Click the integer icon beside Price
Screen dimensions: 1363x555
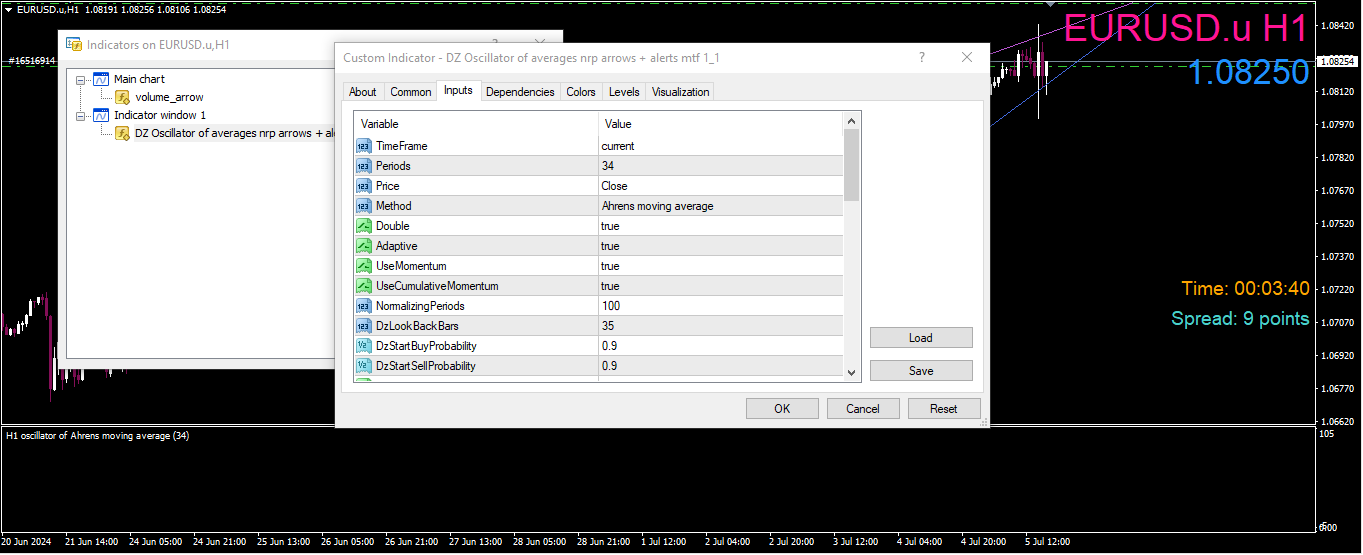364,186
